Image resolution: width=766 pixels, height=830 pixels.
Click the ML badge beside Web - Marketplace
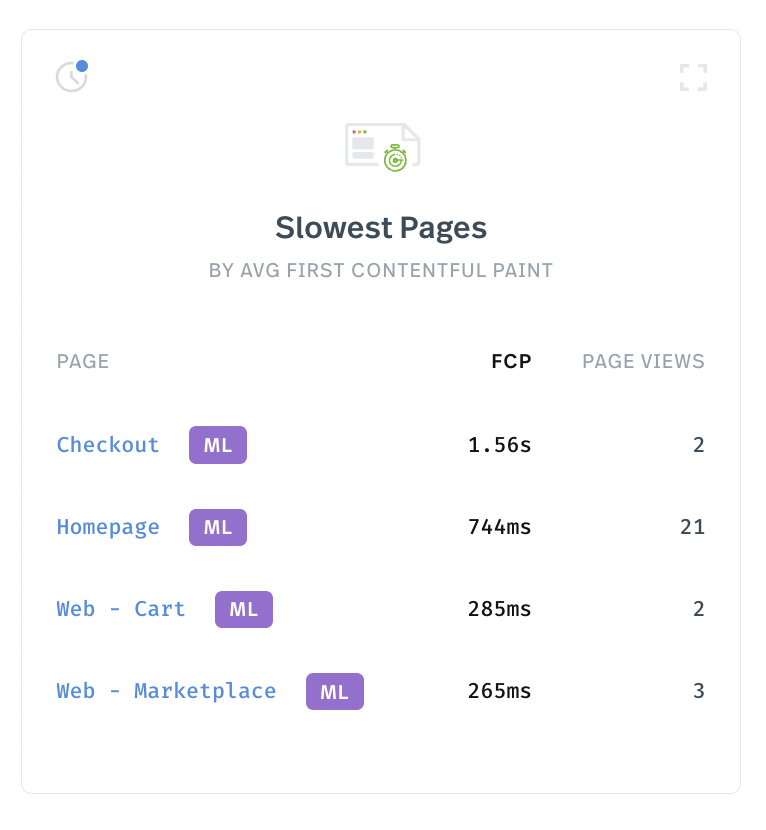tap(335, 691)
